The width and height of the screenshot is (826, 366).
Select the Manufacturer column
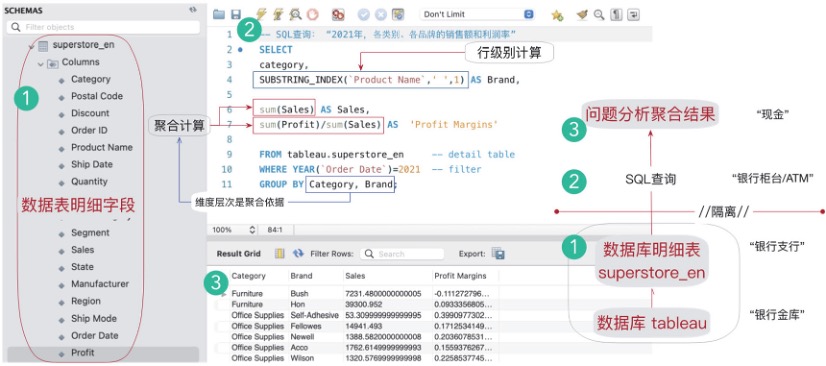pyautogui.click(x=100, y=284)
